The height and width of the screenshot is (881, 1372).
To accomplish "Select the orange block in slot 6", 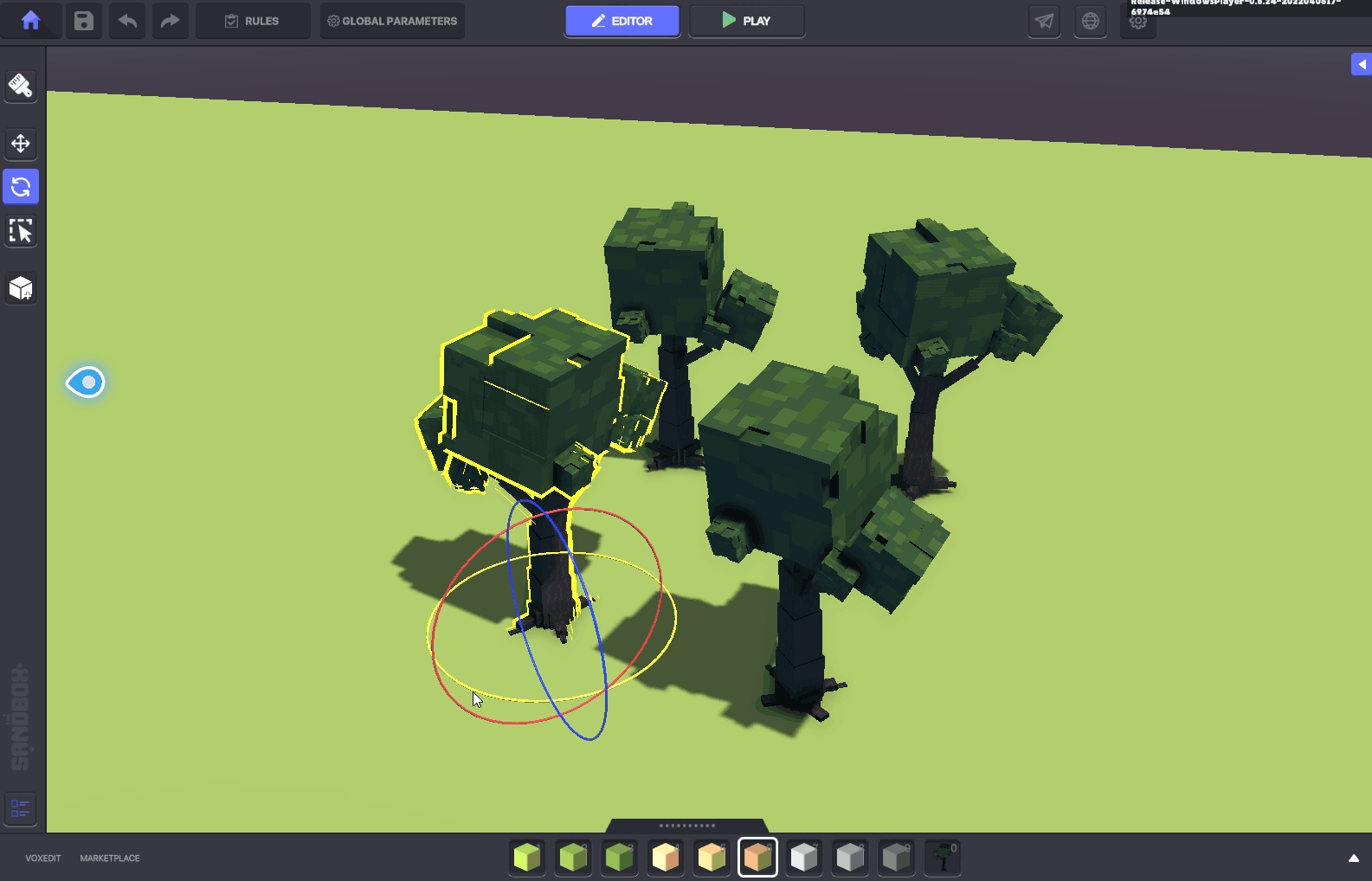I will (757, 858).
